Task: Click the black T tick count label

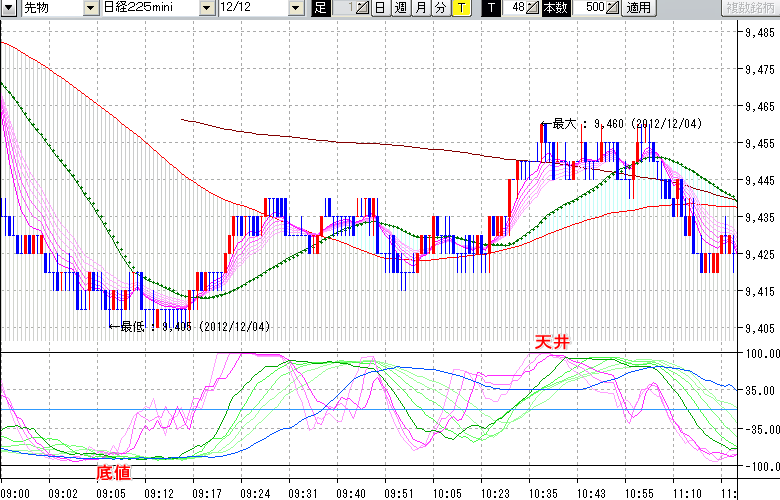Action: (x=490, y=8)
